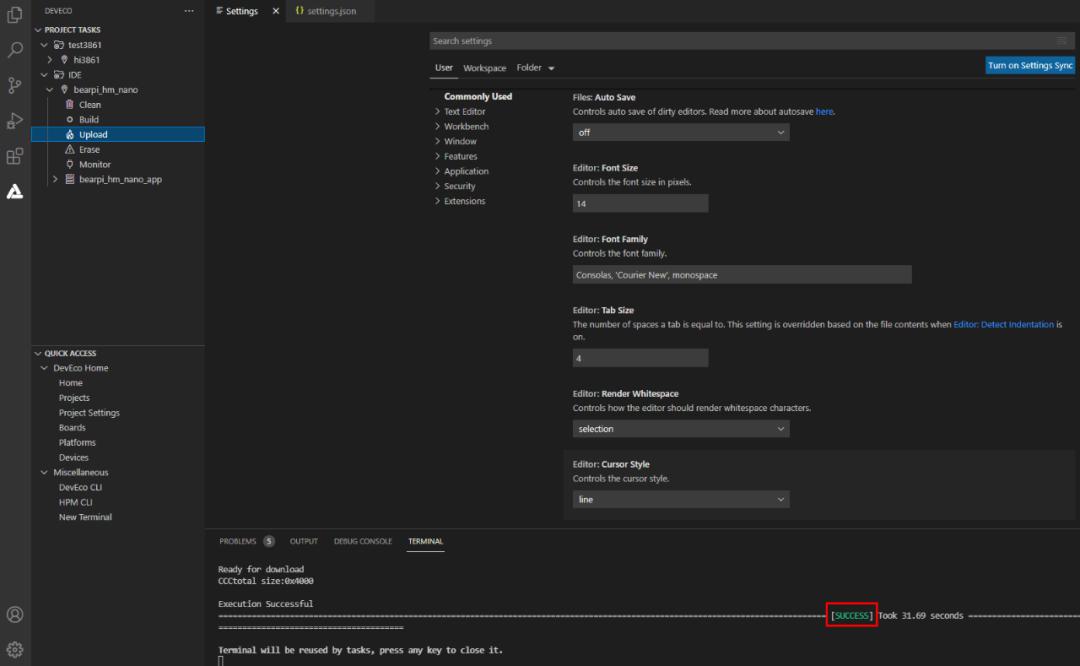
Task: Open New Terminal in Quick Access
Action: [x=85, y=517]
